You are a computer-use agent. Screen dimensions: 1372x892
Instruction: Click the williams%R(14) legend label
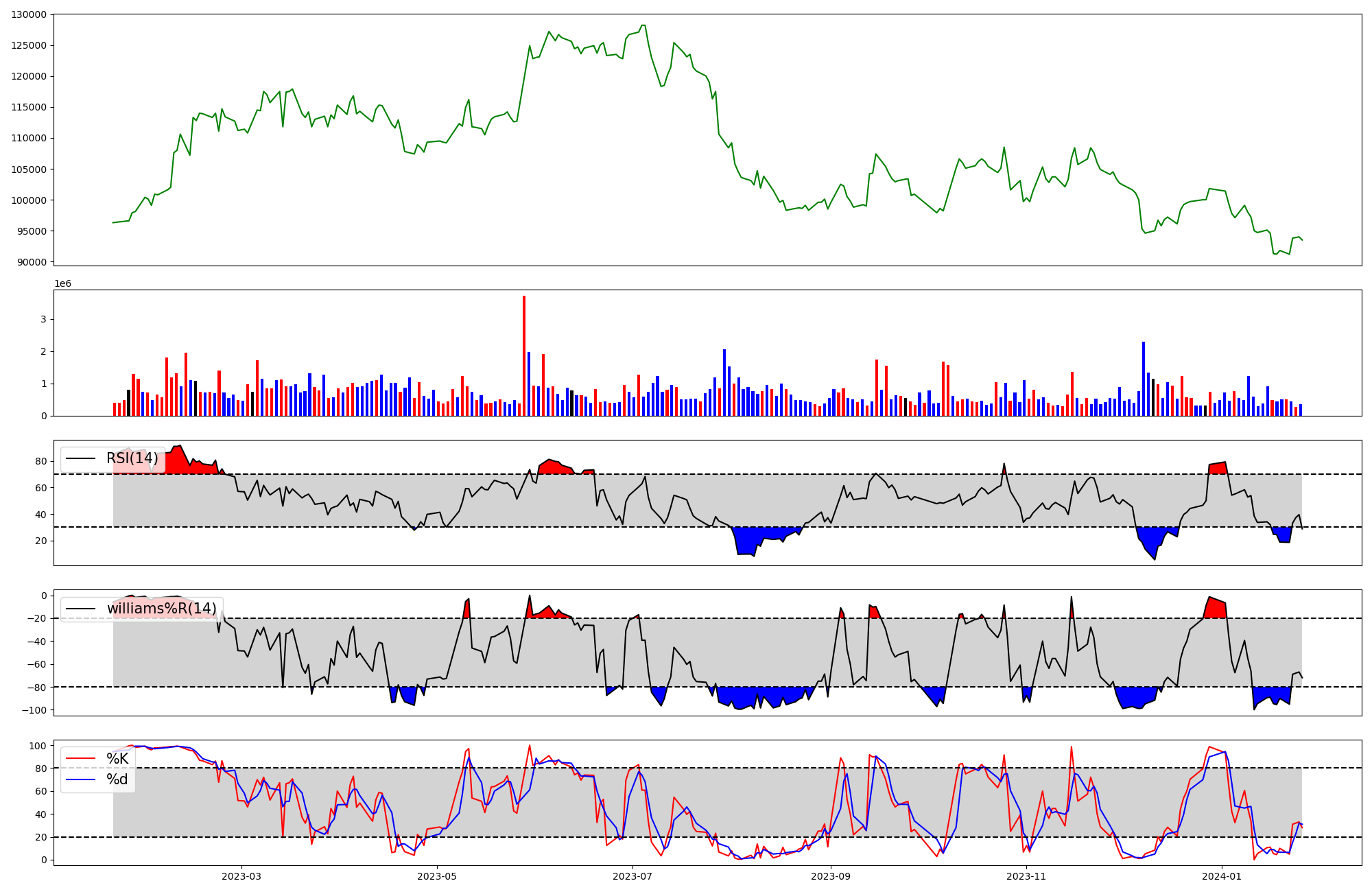click(x=161, y=609)
